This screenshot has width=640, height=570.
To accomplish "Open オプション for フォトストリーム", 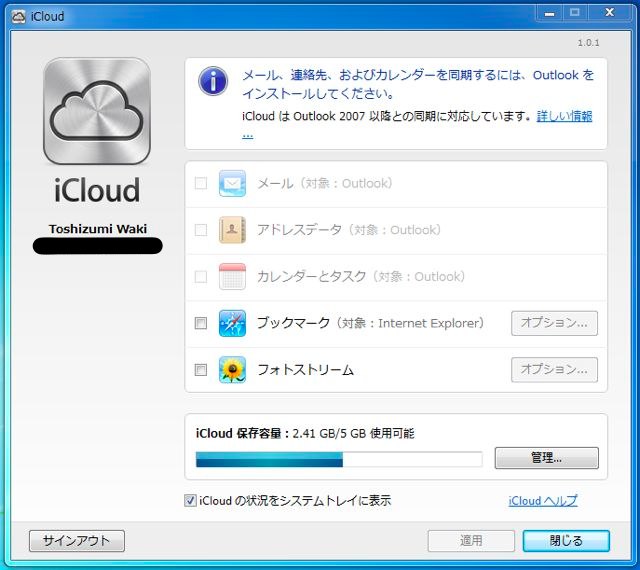I will click(x=554, y=370).
